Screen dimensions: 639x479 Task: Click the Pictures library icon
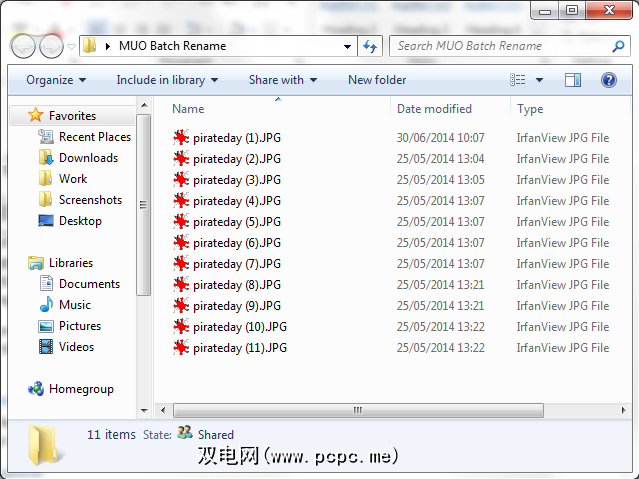(46, 326)
